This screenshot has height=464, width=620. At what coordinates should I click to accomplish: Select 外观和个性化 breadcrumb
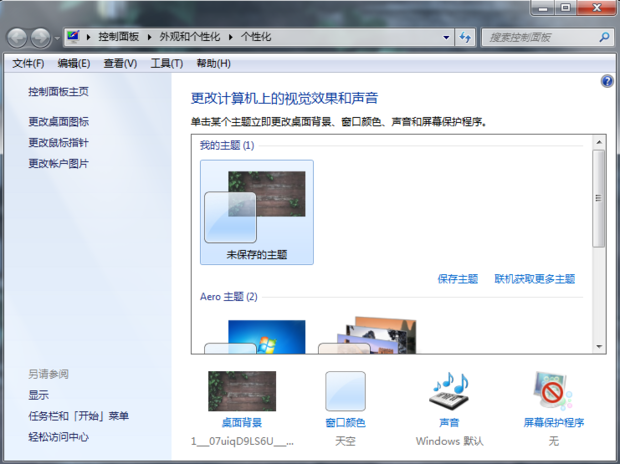pos(189,37)
